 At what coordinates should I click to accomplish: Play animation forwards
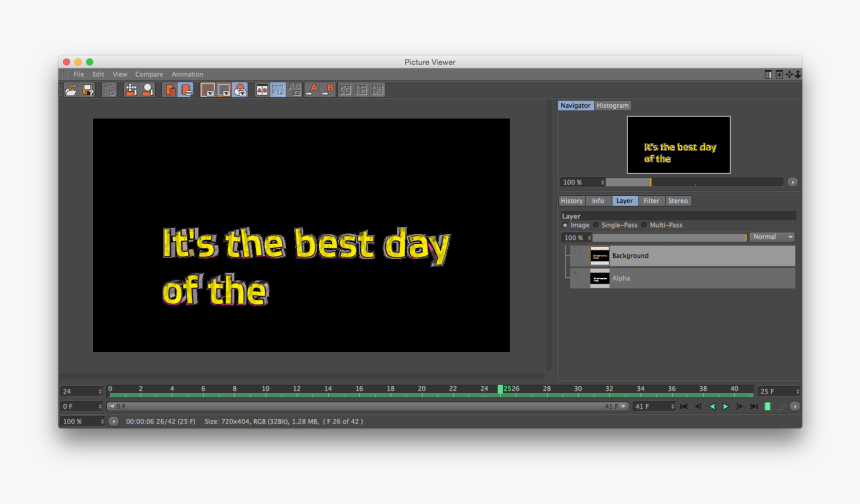(726, 406)
